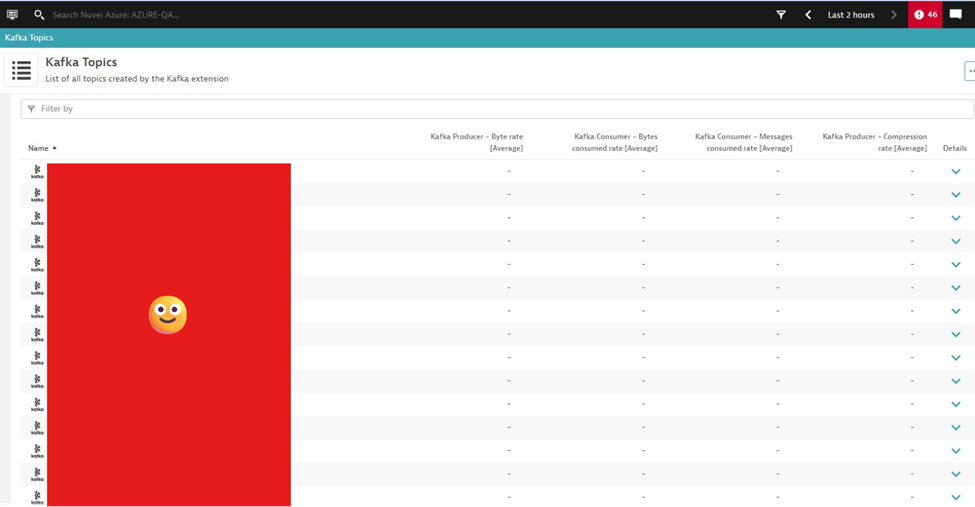Open the more options ellipsis button
The image size is (975, 507).
coord(969,71)
